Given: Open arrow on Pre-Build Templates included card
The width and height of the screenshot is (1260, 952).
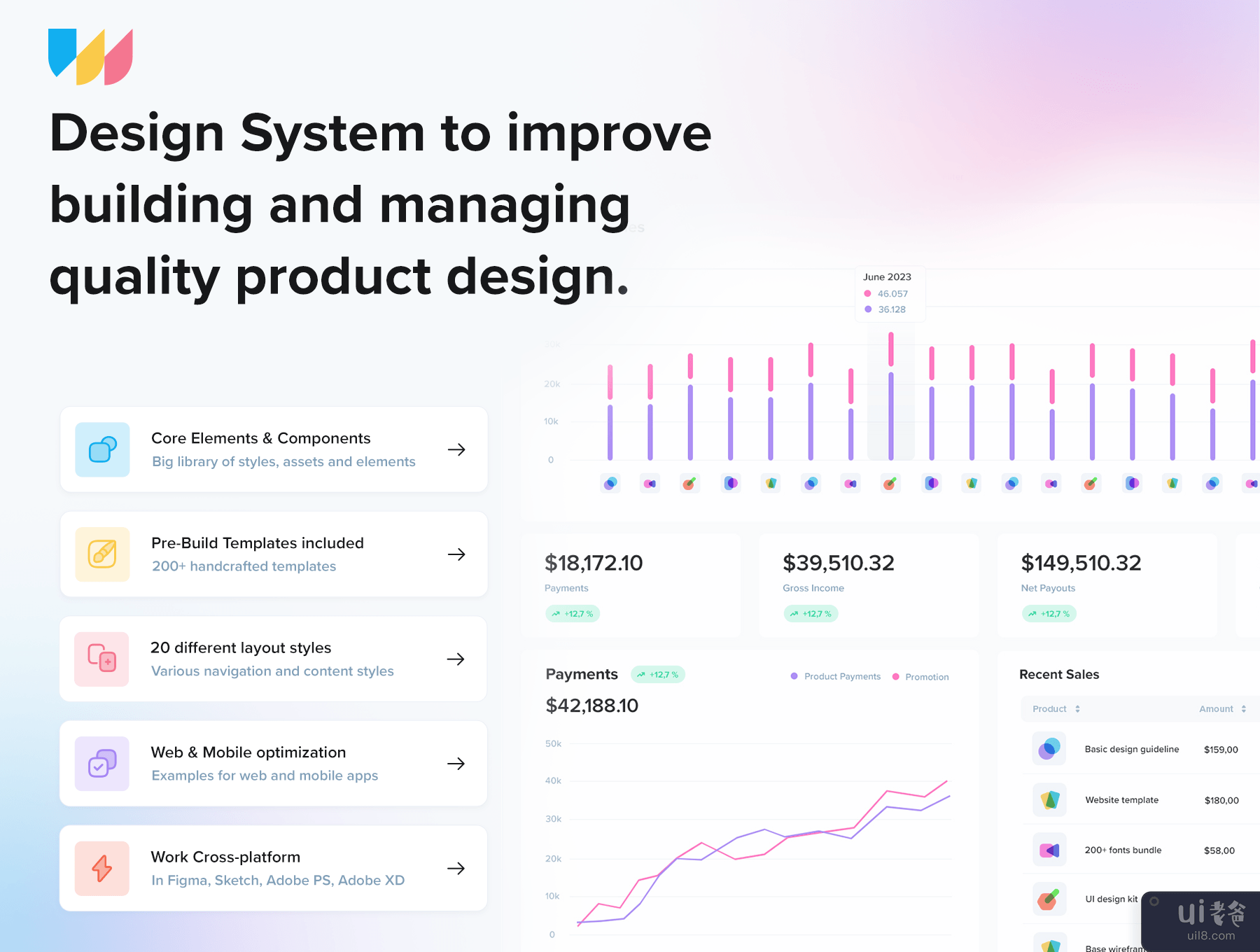Looking at the screenshot, I should (x=456, y=554).
